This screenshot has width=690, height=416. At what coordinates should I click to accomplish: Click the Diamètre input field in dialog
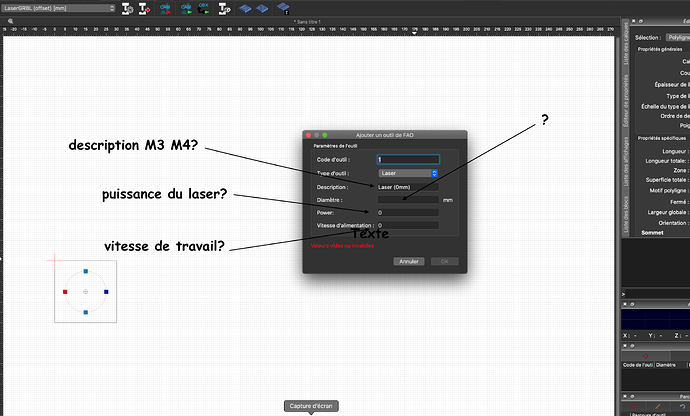[x=407, y=200]
